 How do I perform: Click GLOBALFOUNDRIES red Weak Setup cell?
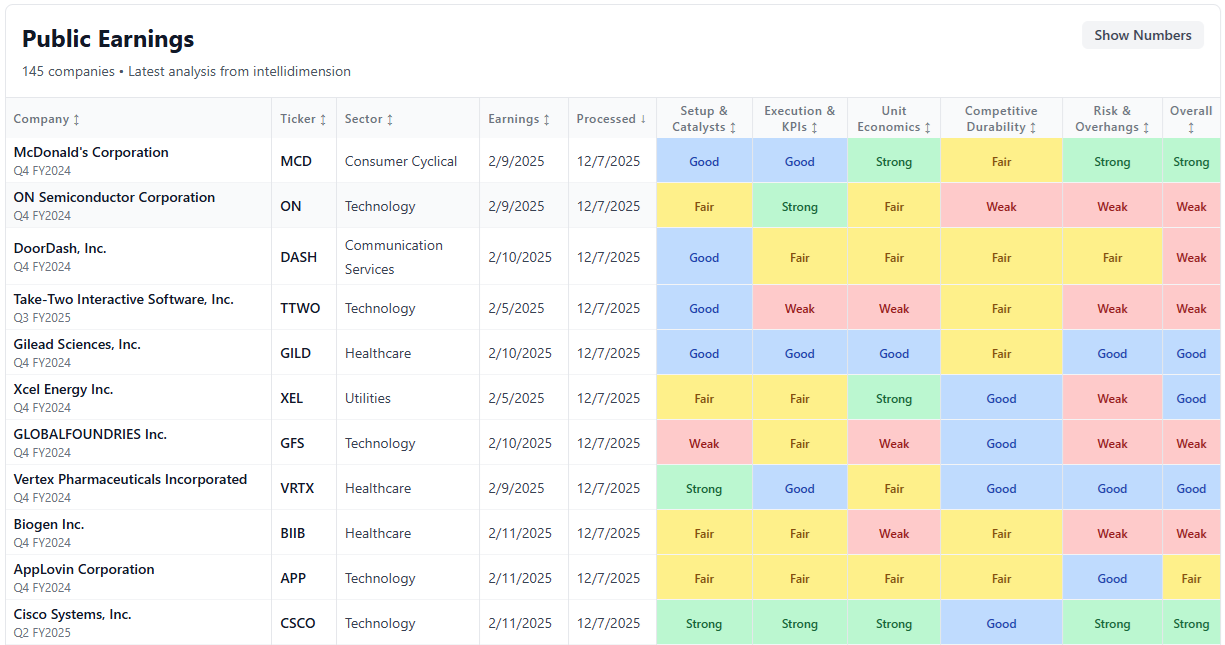click(x=704, y=444)
